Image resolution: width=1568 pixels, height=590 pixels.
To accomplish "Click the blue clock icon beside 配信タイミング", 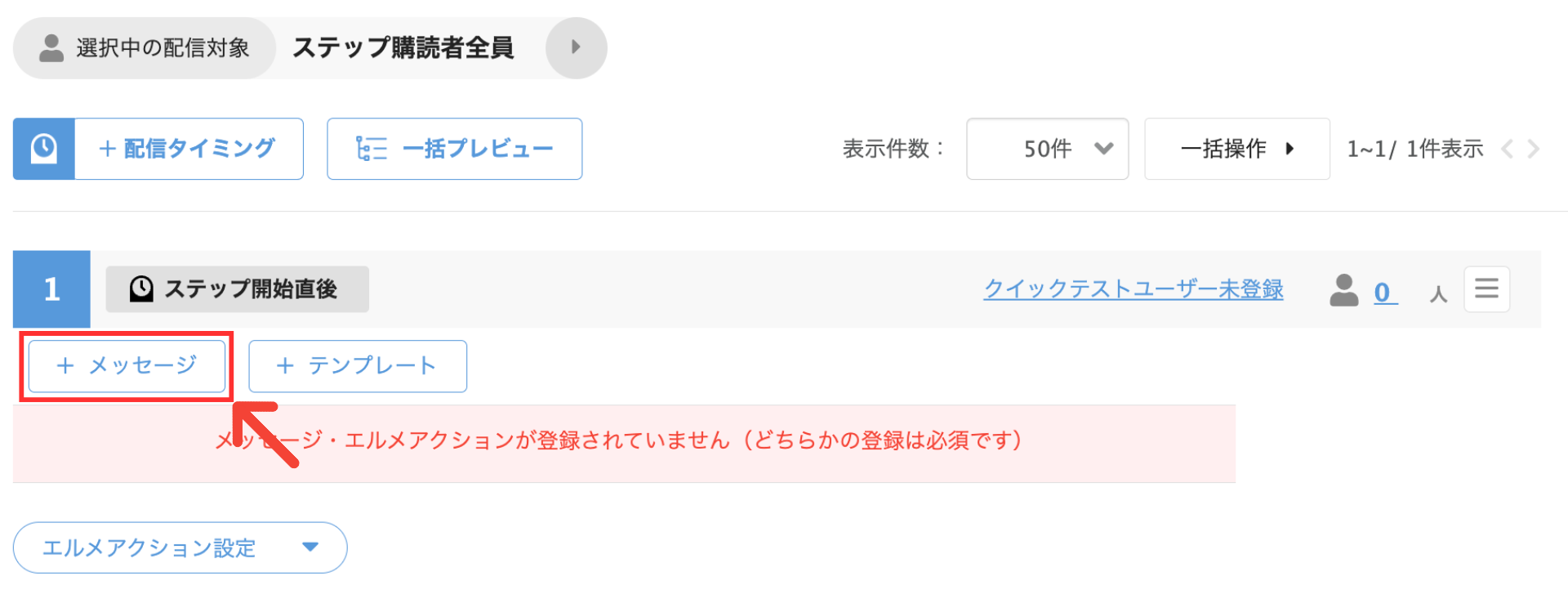I will coord(44,149).
